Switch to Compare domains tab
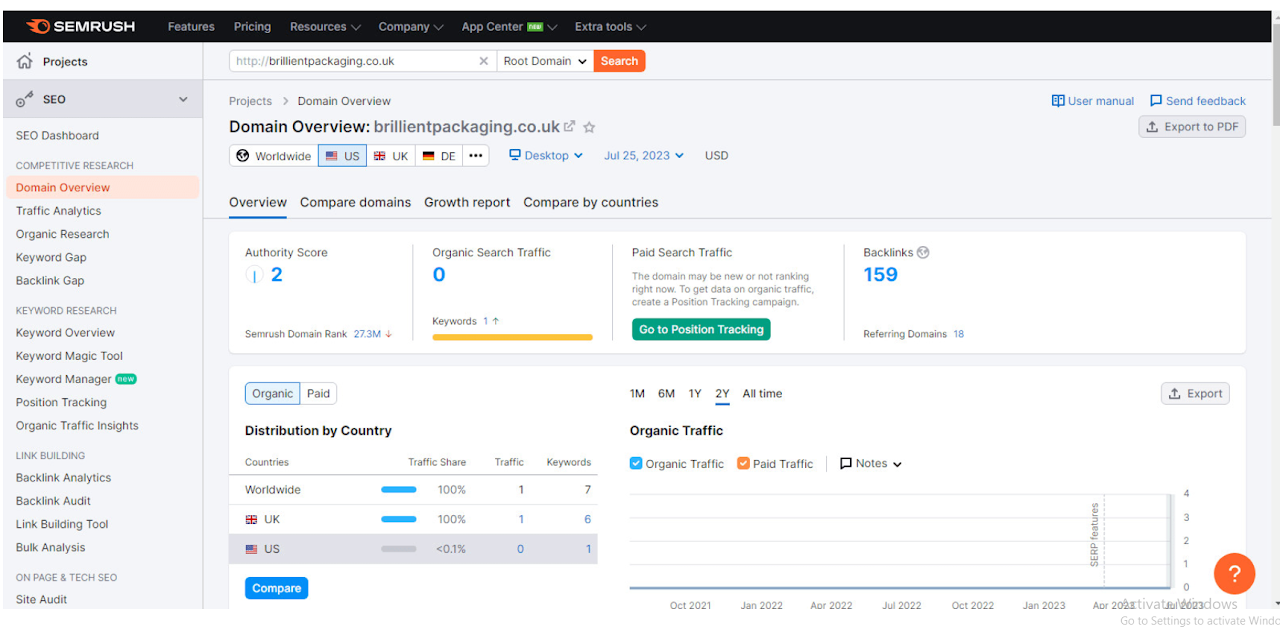1280x644 pixels. pyautogui.click(x=355, y=202)
